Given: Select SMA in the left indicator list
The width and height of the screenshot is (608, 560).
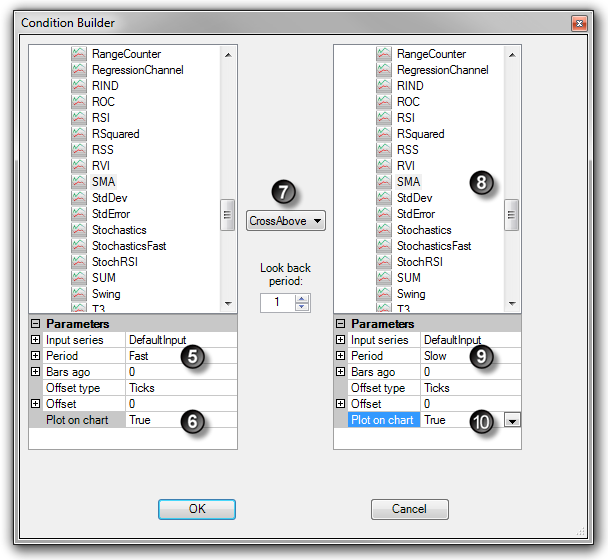Looking at the screenshot, I should [103, 182].
